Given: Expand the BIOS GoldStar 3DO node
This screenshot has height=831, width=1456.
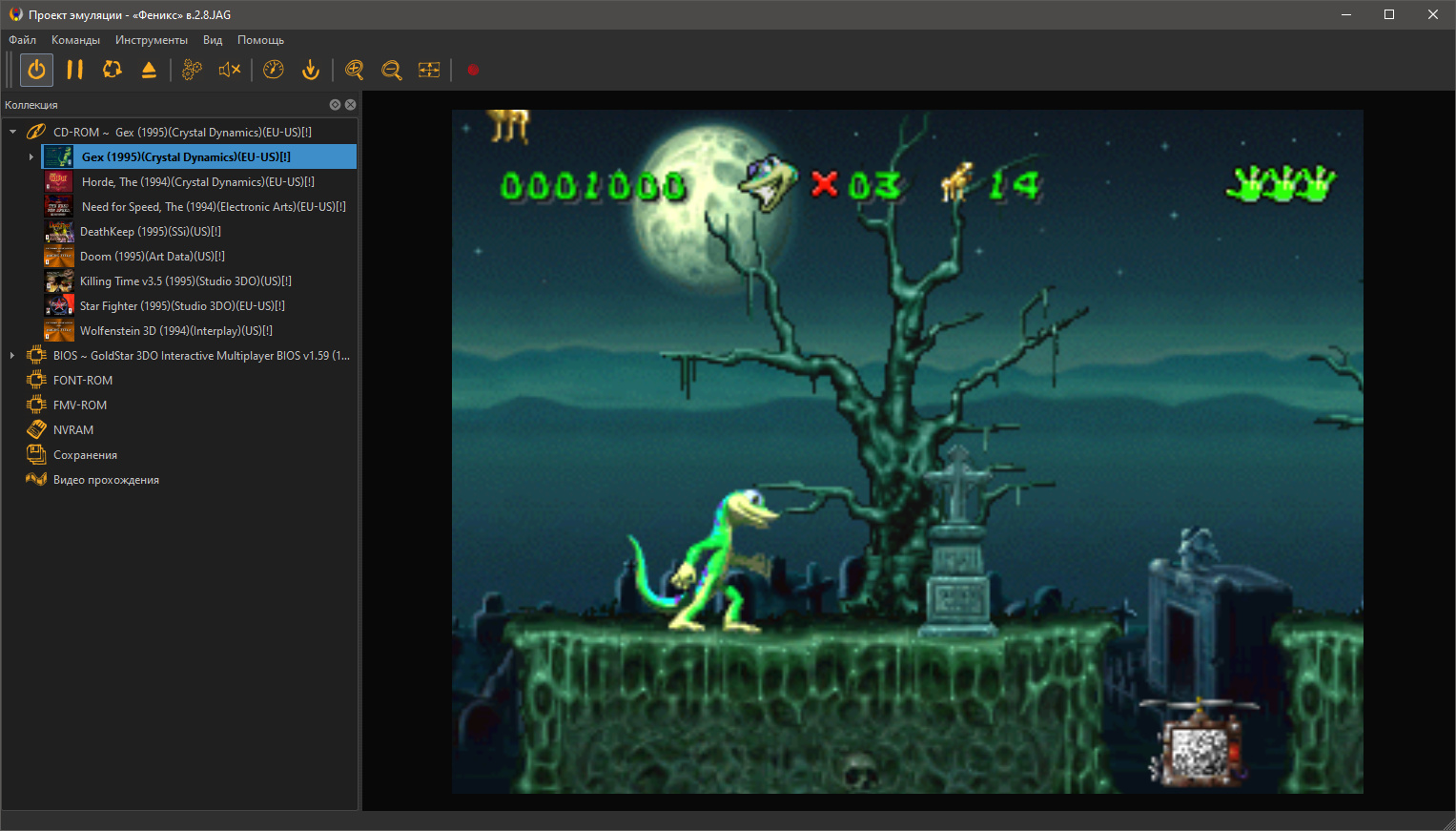Looking at the screenshot, I should pos(12,355).
